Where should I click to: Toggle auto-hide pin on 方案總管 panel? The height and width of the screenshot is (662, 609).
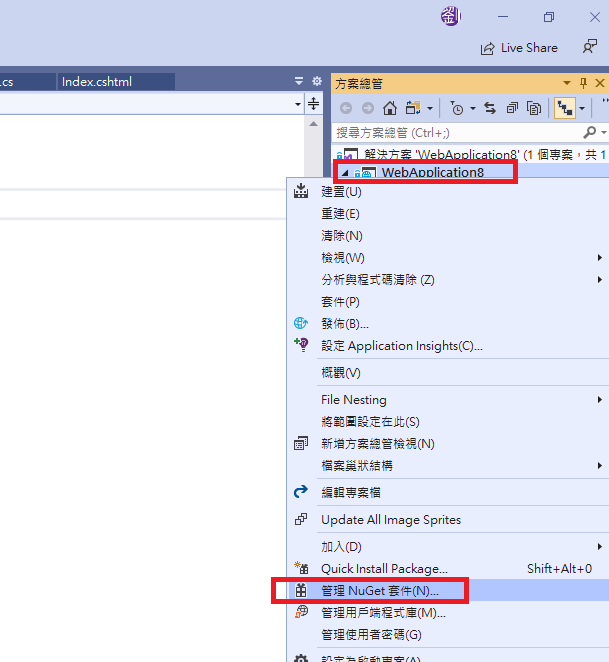[584, 83]
